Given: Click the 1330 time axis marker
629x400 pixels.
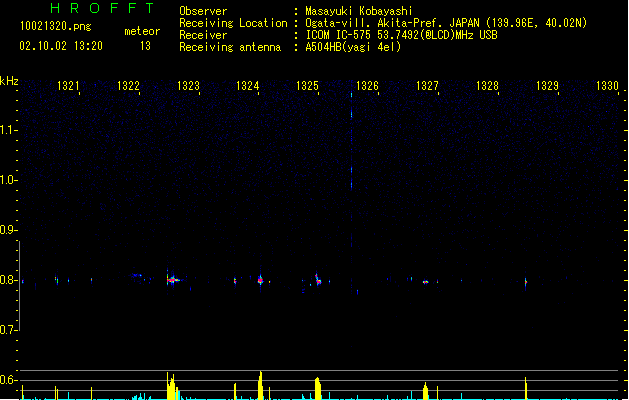Looking at the screenshot, I should pyautogui.click(x=607, y=86).
